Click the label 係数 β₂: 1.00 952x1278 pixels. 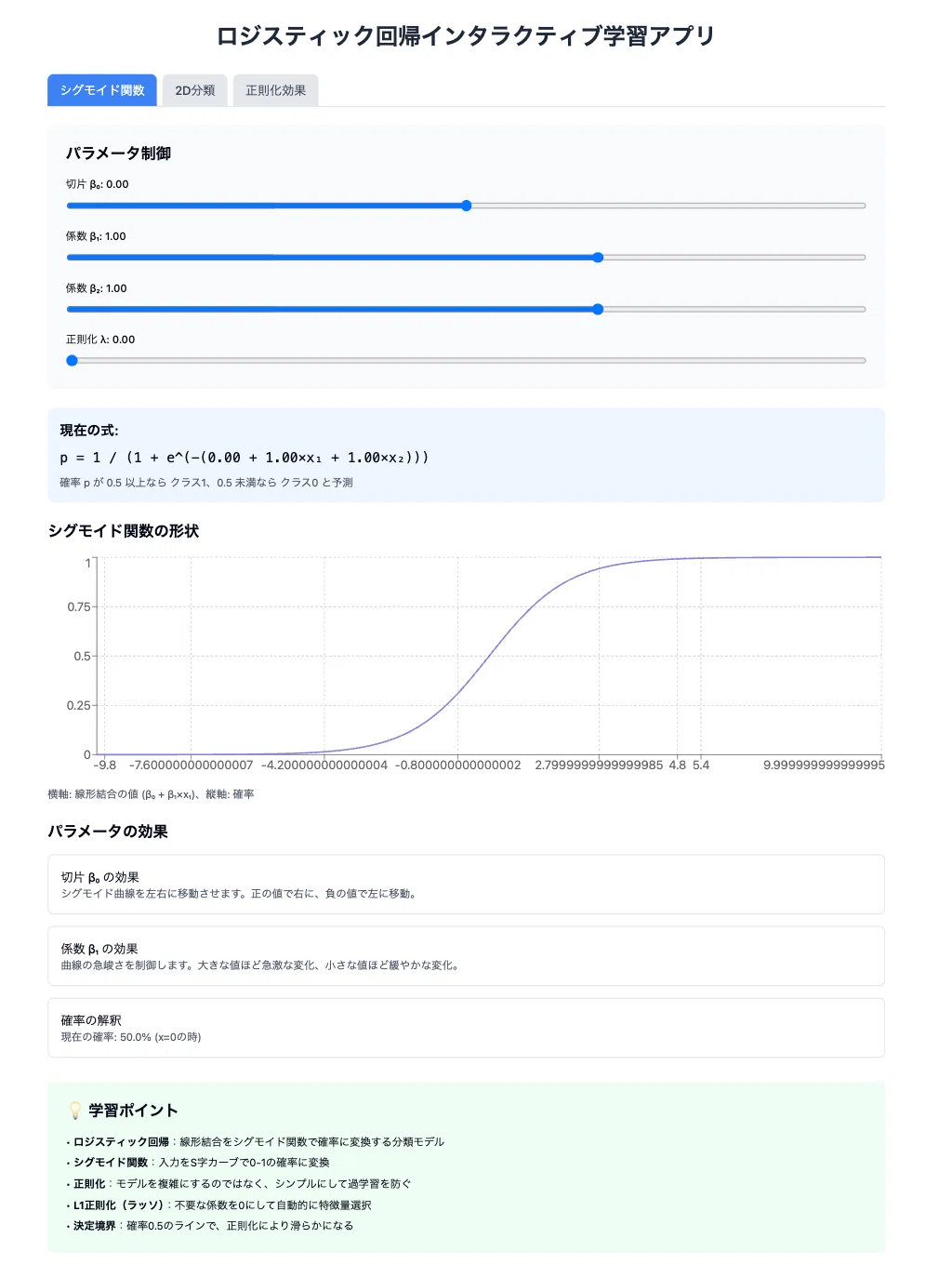(x=97, y=288)
